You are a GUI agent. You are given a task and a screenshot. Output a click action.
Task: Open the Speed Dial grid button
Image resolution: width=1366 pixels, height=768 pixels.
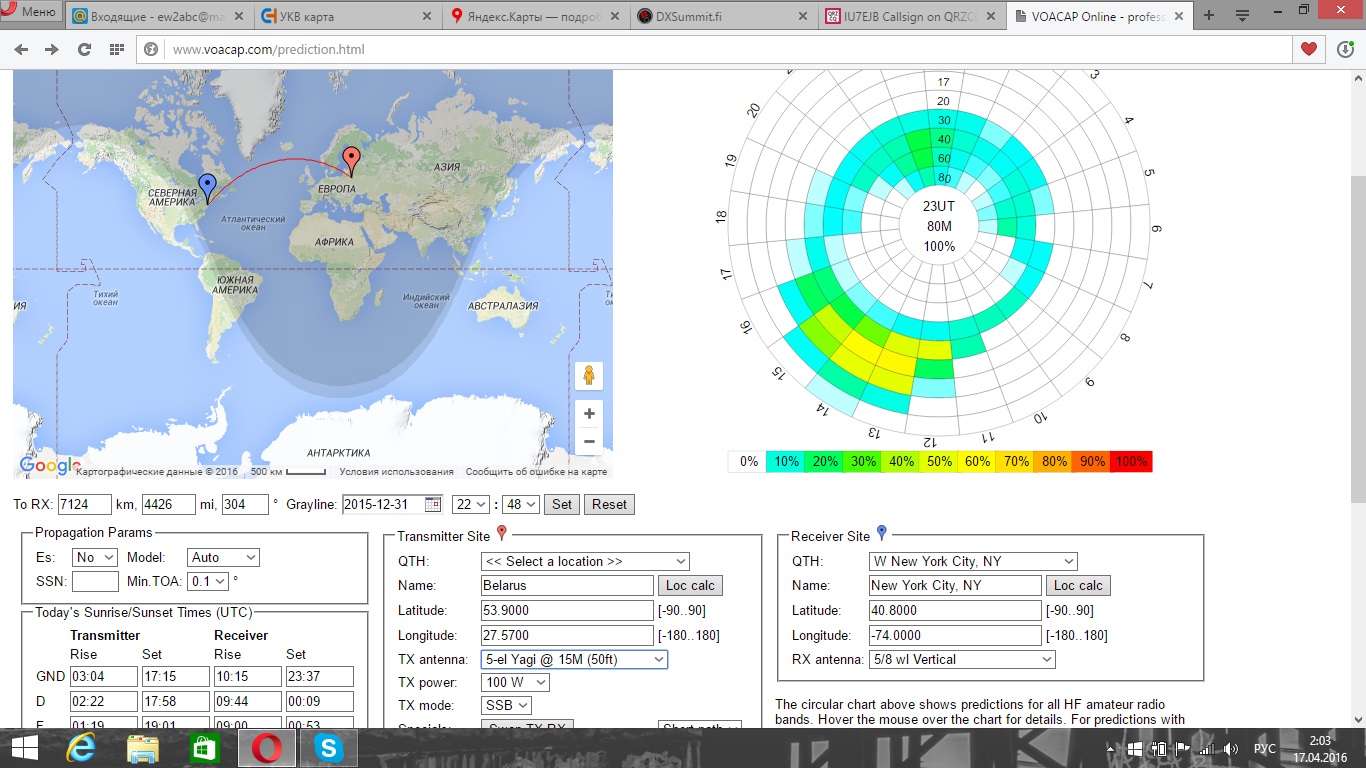(x=116, y=50)
